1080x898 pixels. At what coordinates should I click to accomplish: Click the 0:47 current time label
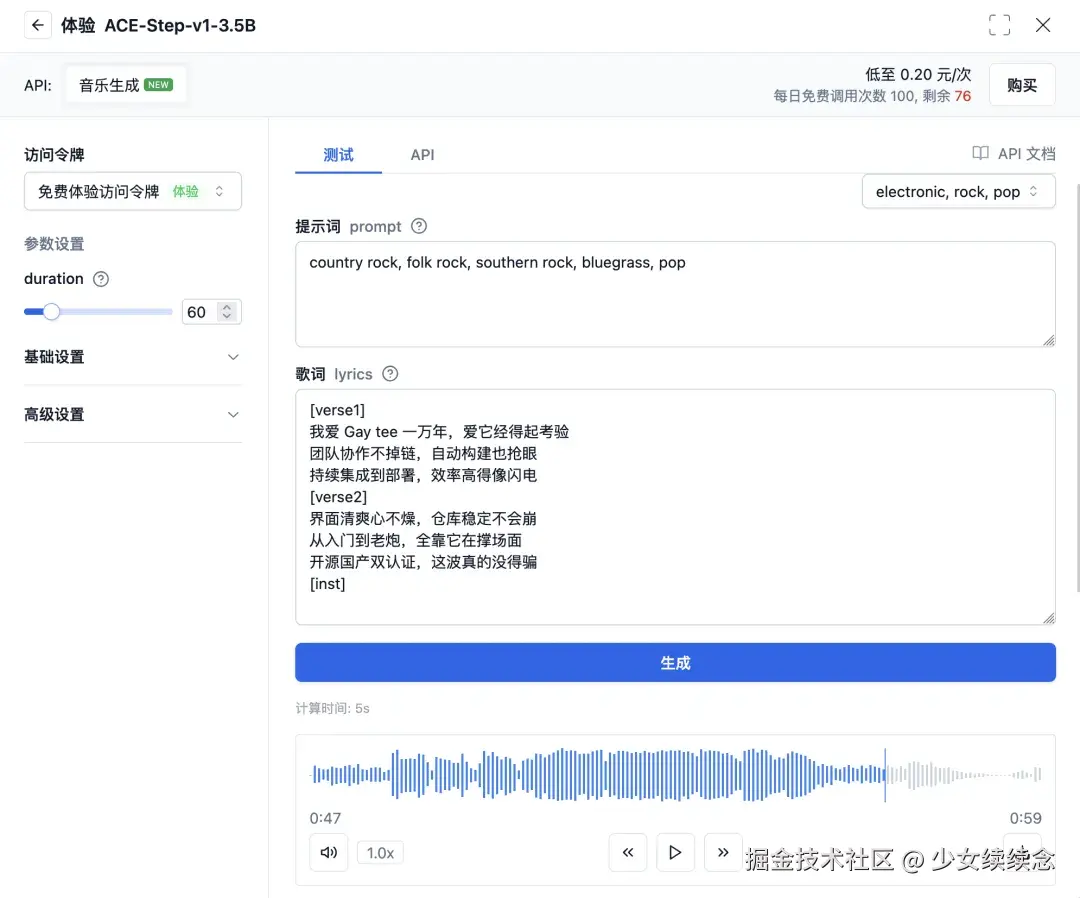325,818
